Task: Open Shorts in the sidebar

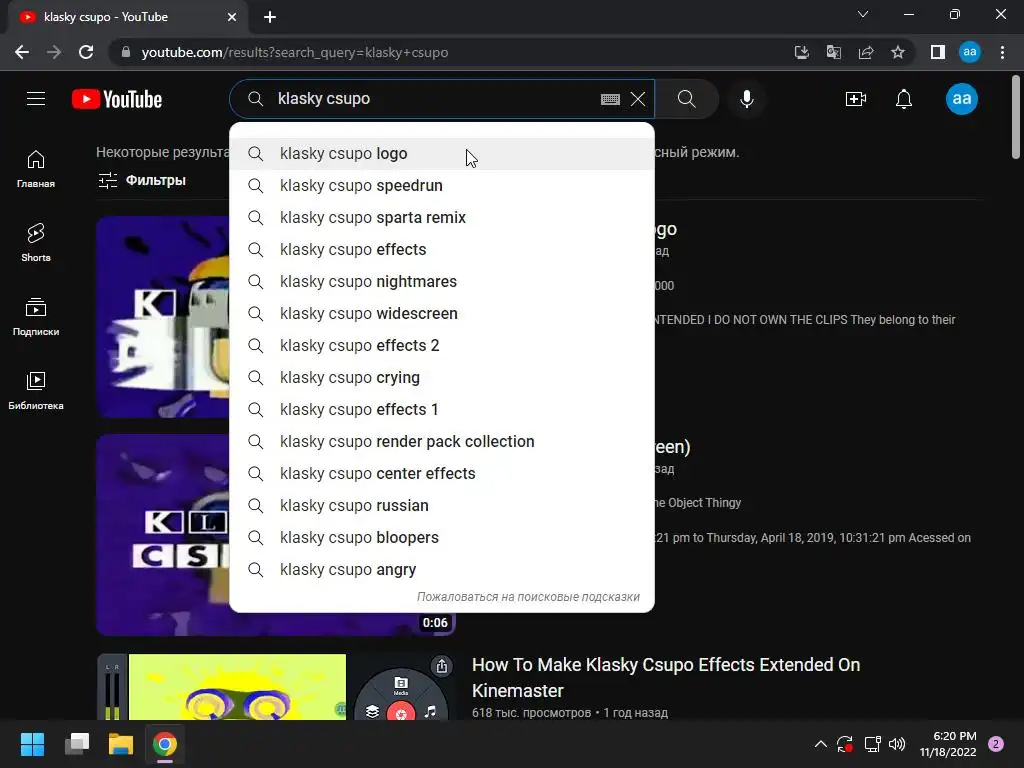Action: 36,243
